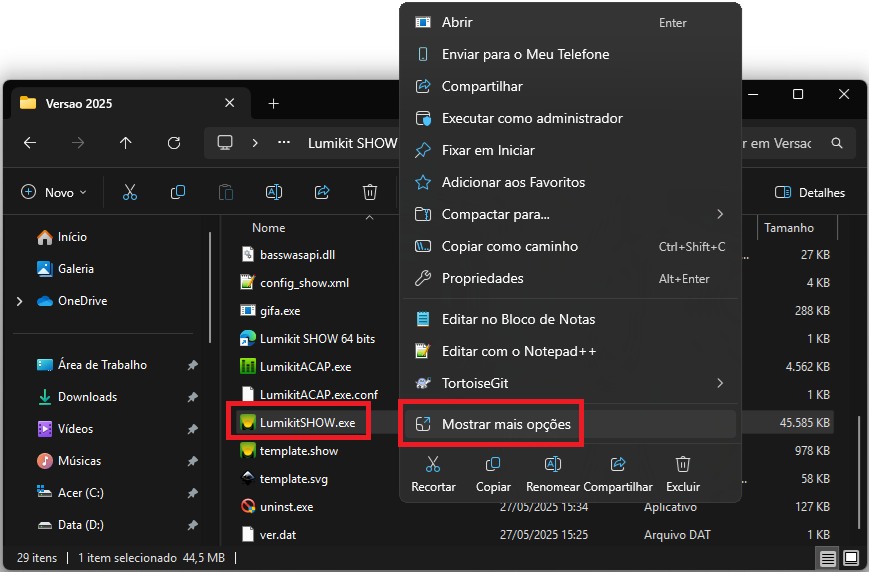The image size is (869, 572).
Task: Open Downloads in the sidebar
Action: pos(87,397)
